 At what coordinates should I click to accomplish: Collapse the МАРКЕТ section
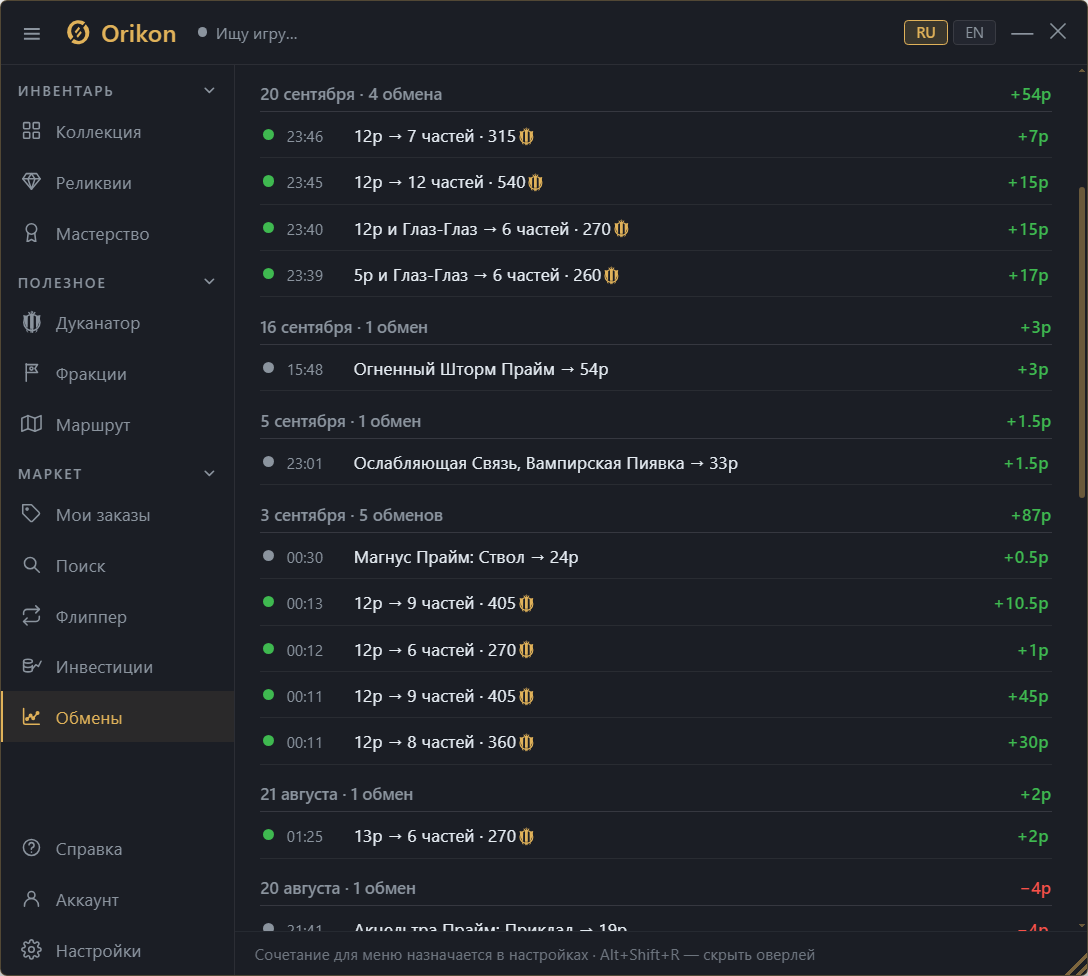210,474
